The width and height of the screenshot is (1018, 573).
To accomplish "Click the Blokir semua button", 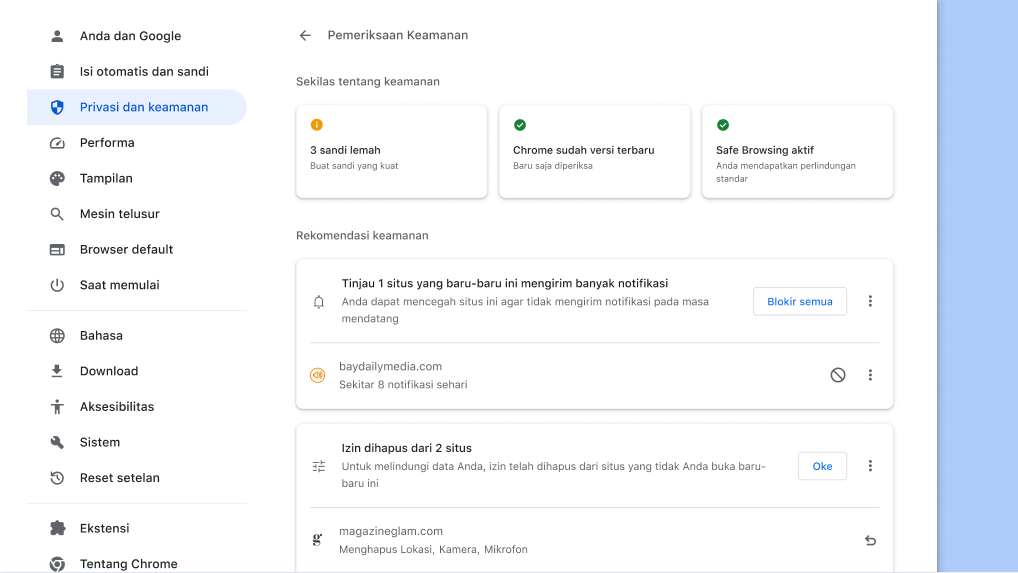I will pyautogui.click(x=800, y=302).
